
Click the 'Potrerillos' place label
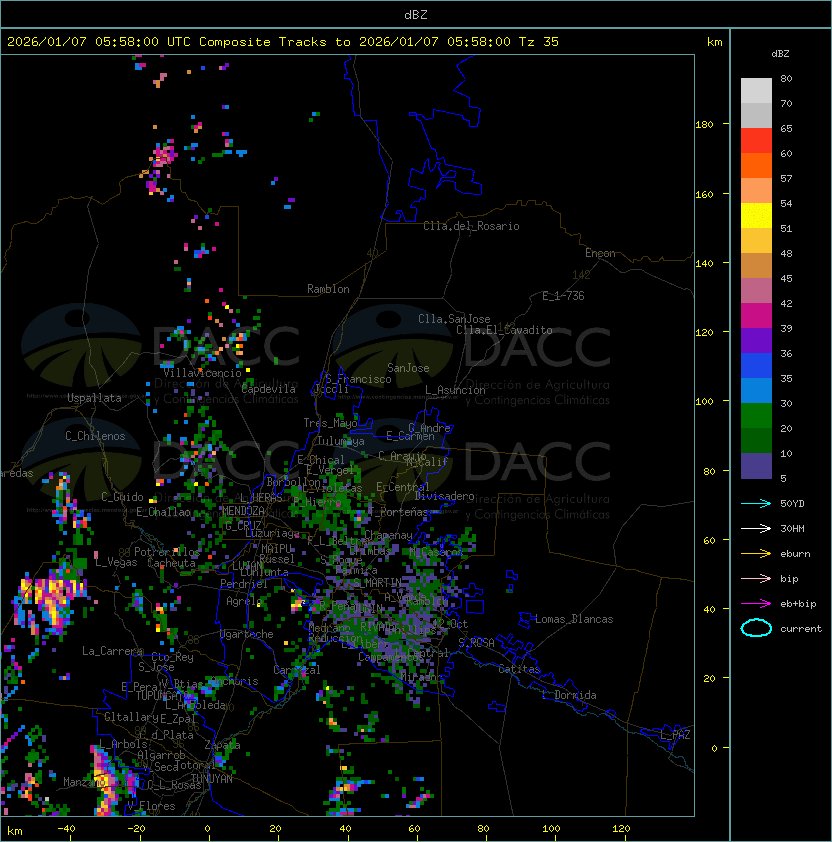[x=167, y=552]
